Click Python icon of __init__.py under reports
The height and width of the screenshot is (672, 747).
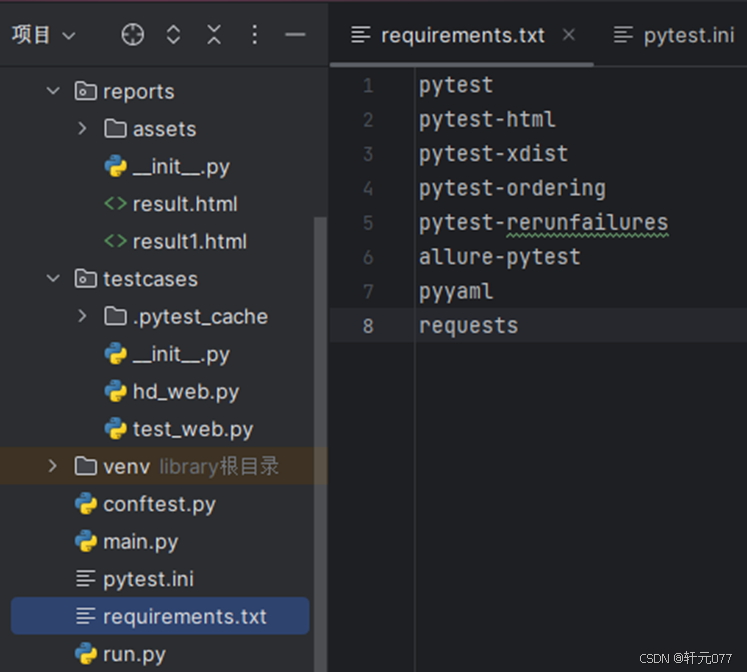[x=115, y=166]
